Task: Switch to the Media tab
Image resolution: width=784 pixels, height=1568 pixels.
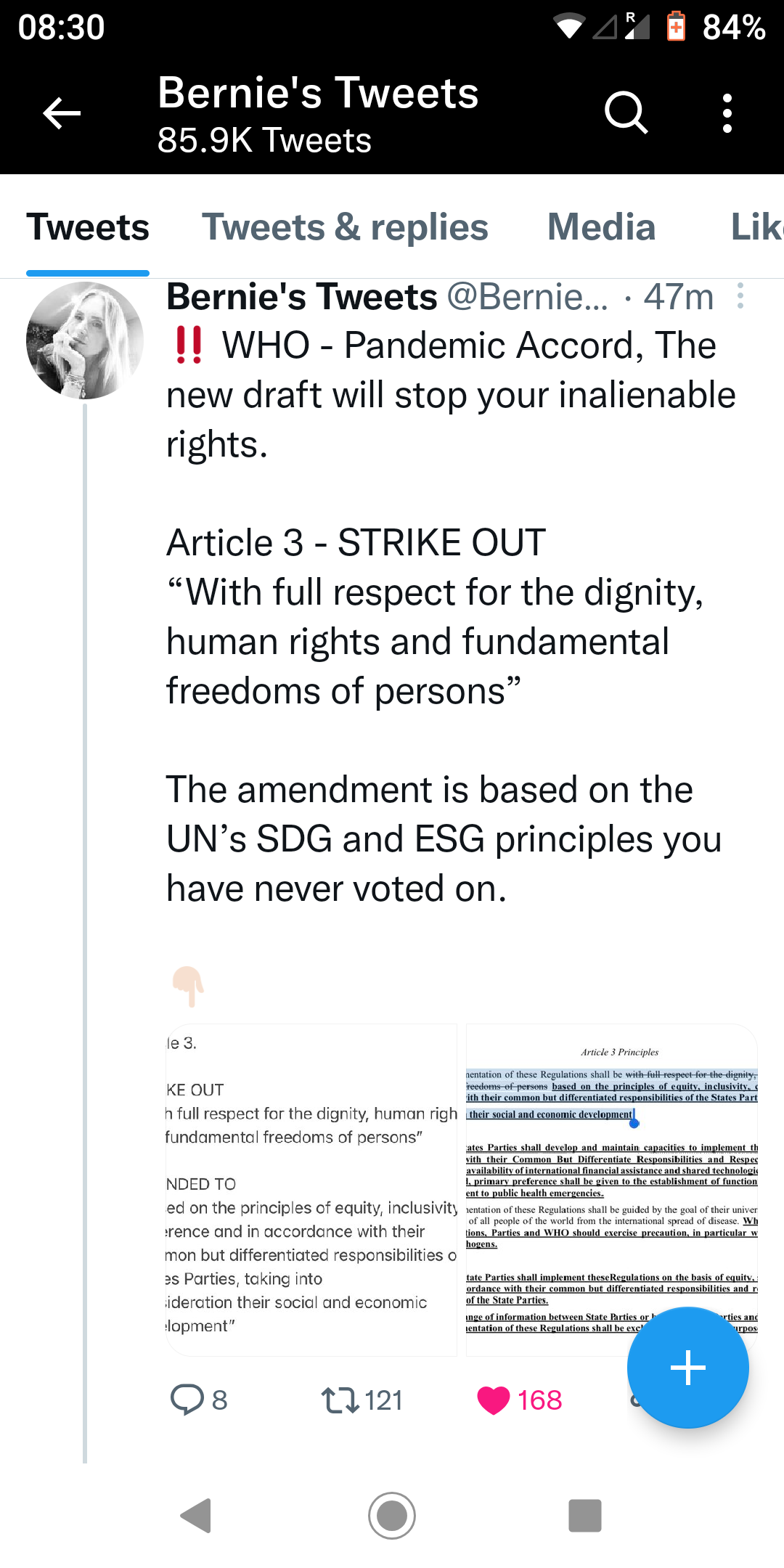Action: (601, 227)
